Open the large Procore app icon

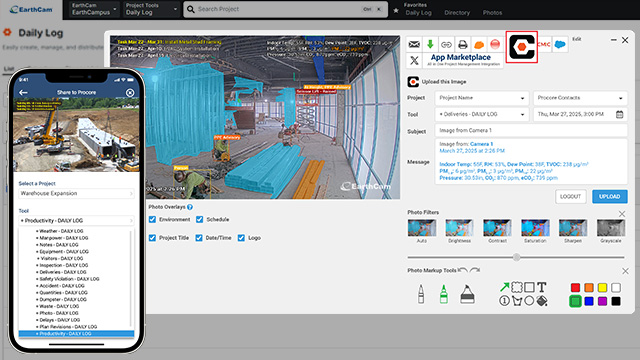(x=522, y=47)
